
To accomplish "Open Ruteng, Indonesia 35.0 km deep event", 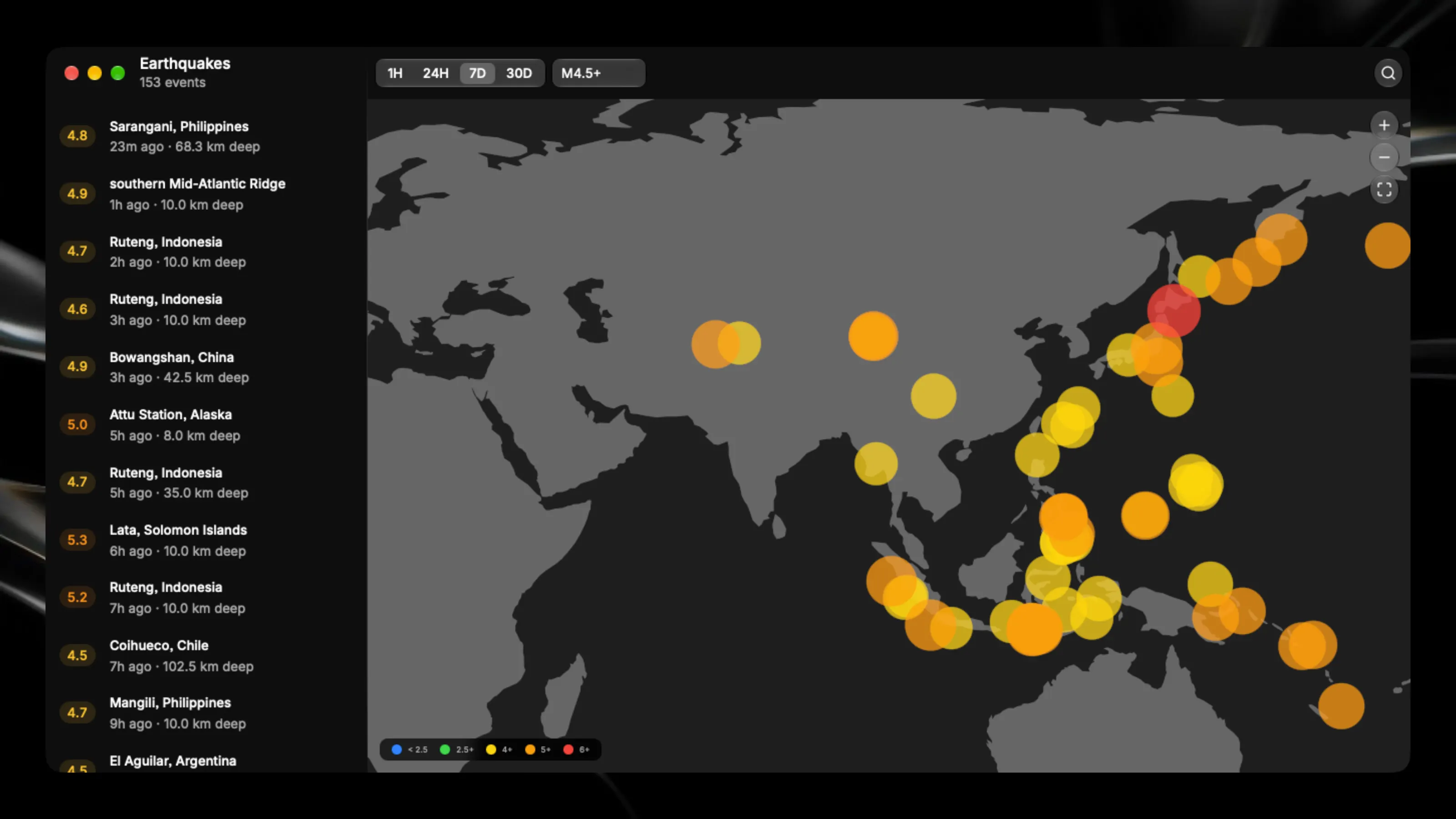I will tap(206, 482).
